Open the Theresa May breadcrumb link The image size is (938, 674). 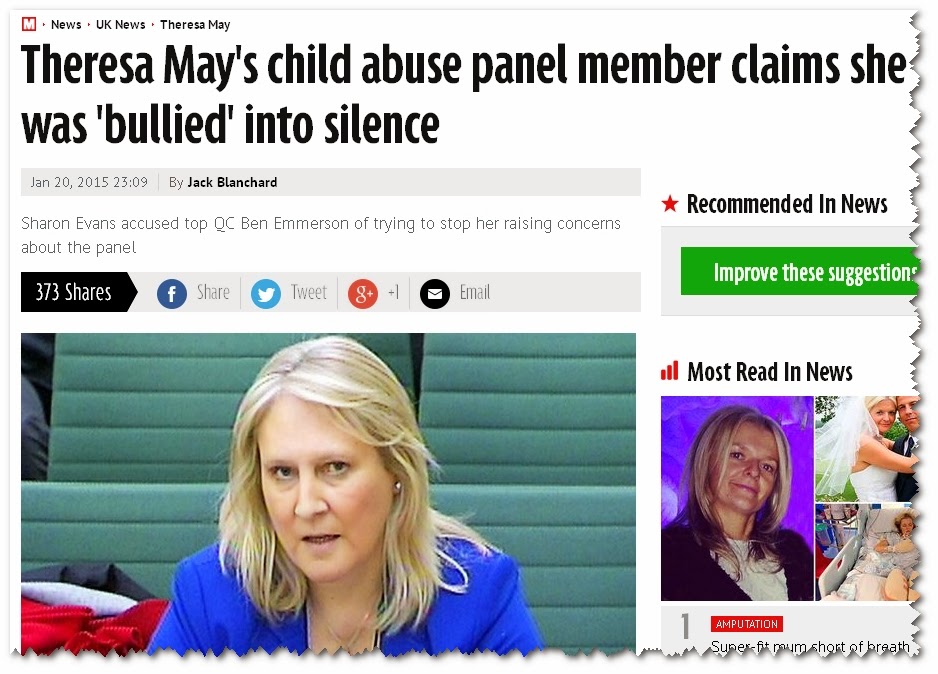(195, 25)
